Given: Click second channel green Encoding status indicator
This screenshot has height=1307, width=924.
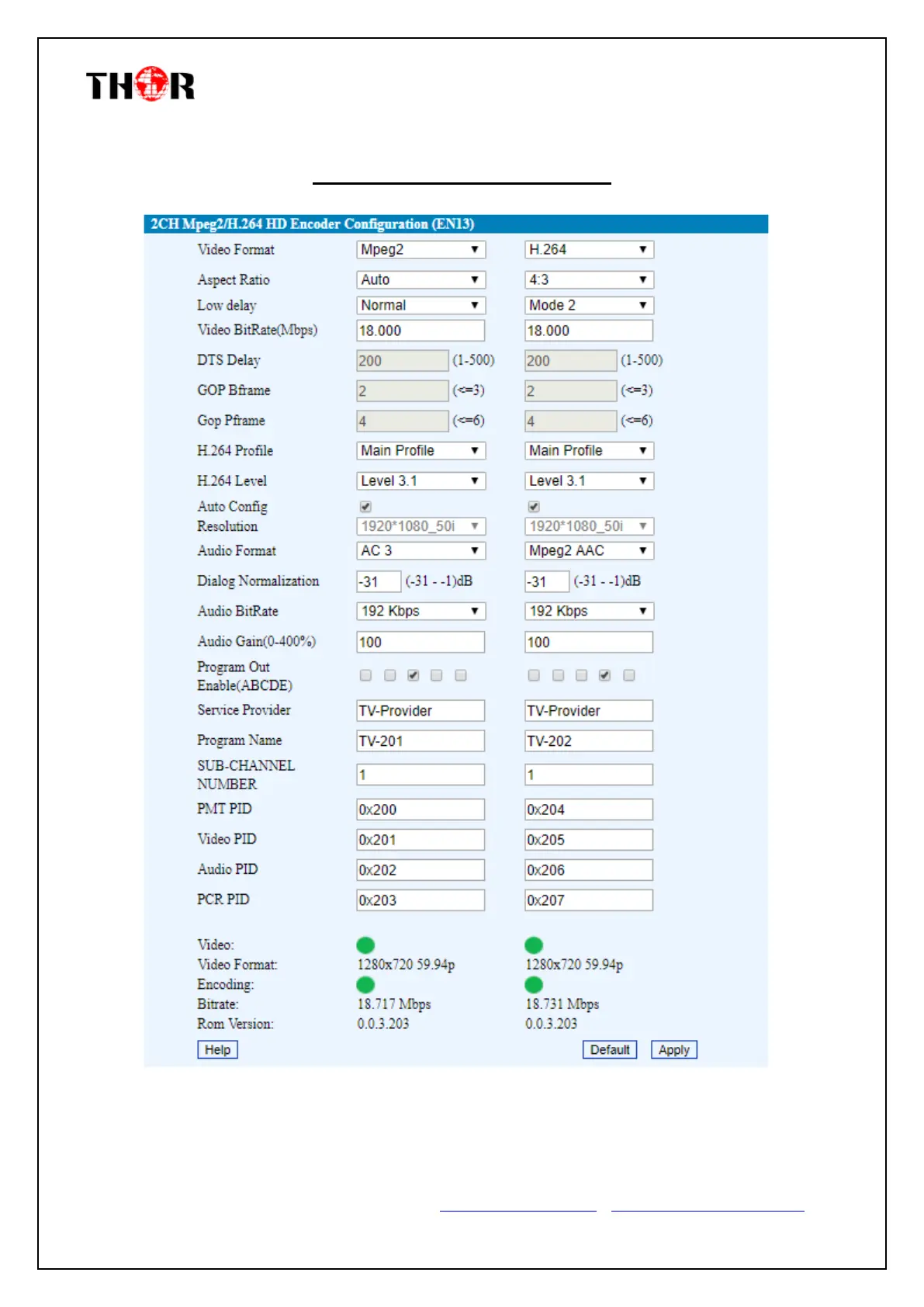Looking at the screenshot, I should [534, 984].
